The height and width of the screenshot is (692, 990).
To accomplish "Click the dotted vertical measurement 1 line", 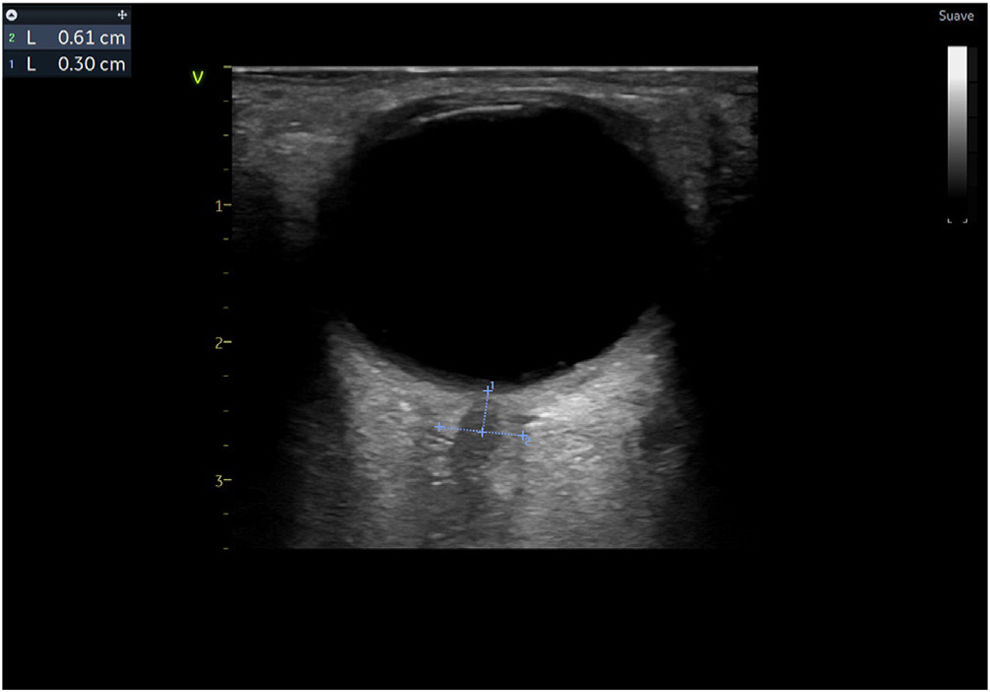I will 486,412.
